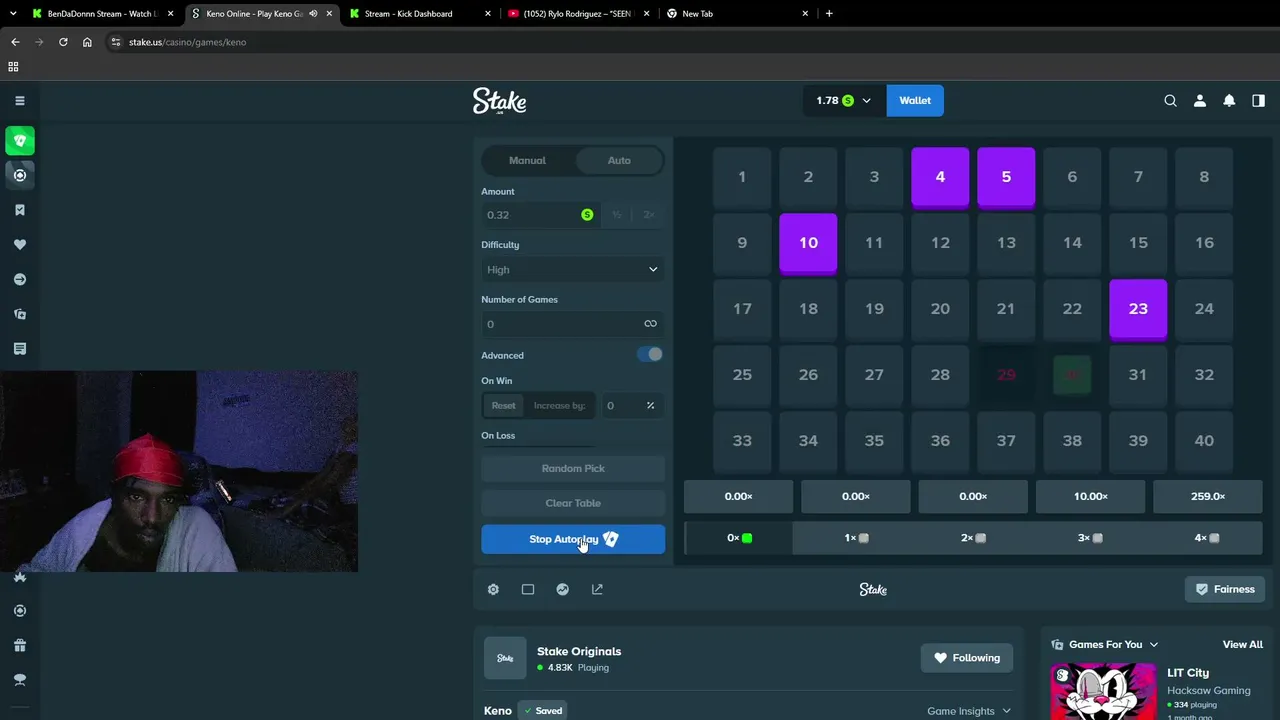Switch to the New Tab browser tab
The image size is (1280, 720).
point(737,14)
